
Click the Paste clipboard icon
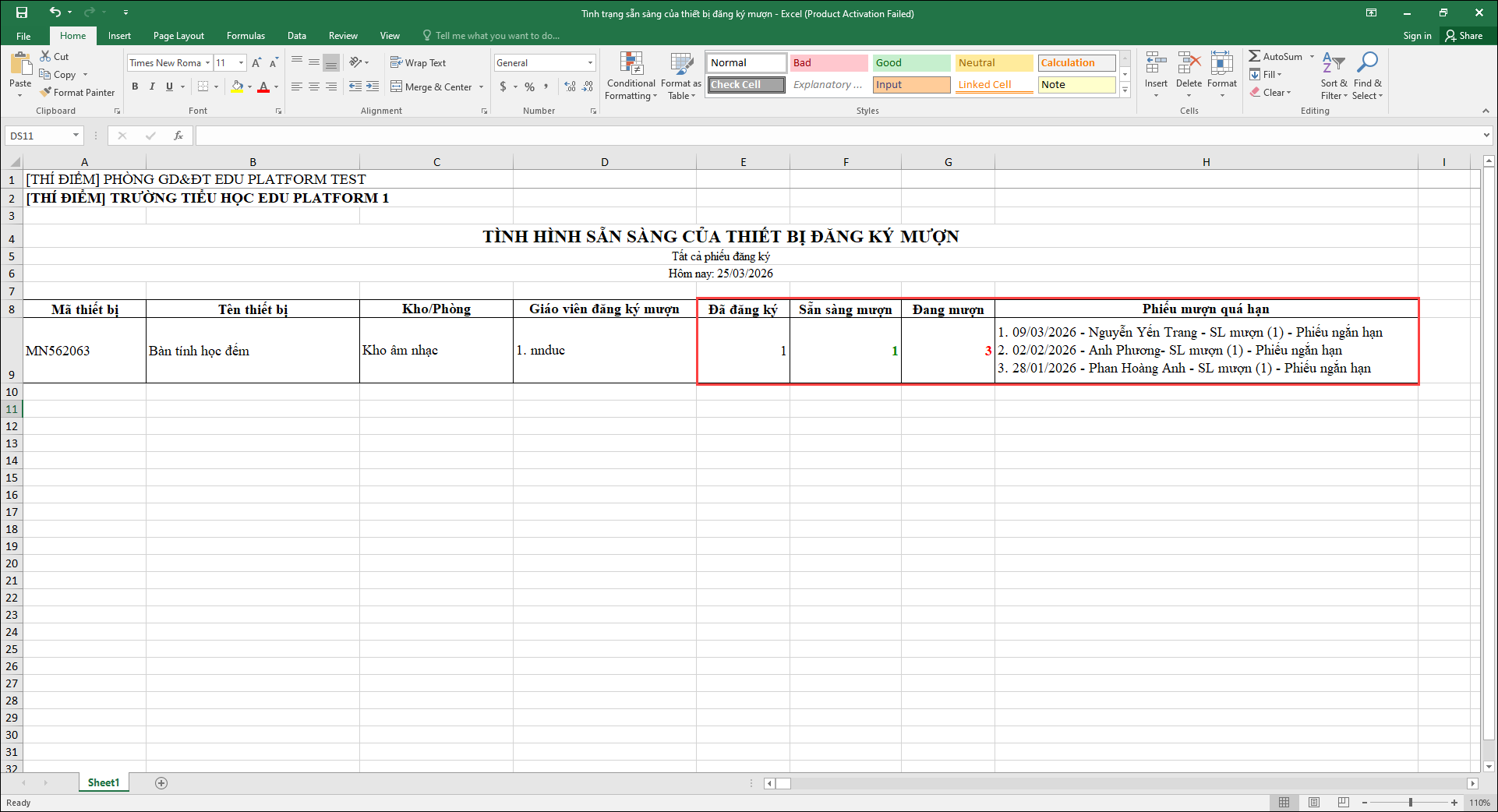point(20,65)
